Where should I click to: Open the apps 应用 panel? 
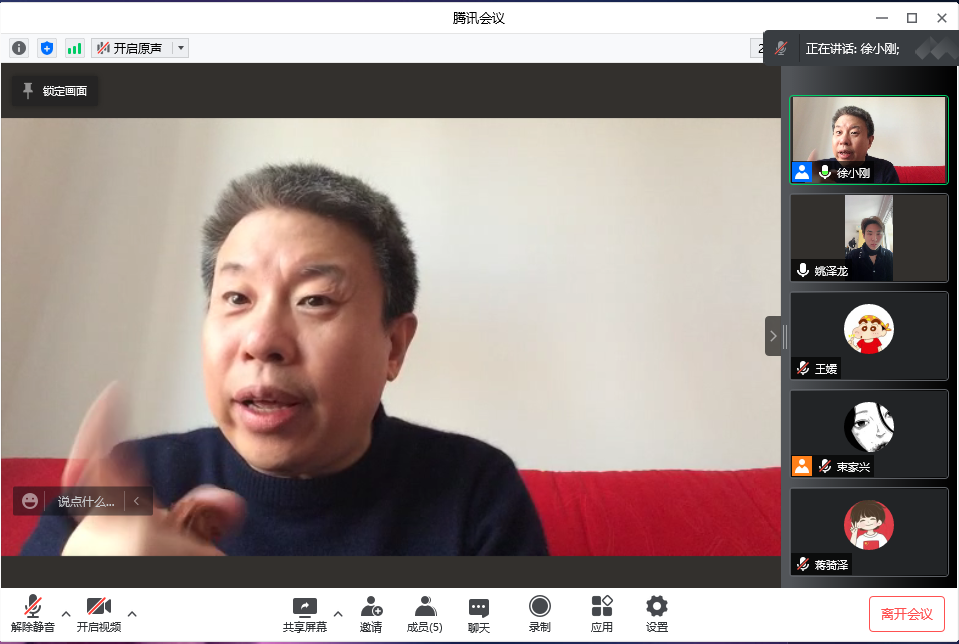(x=602, y=612)
